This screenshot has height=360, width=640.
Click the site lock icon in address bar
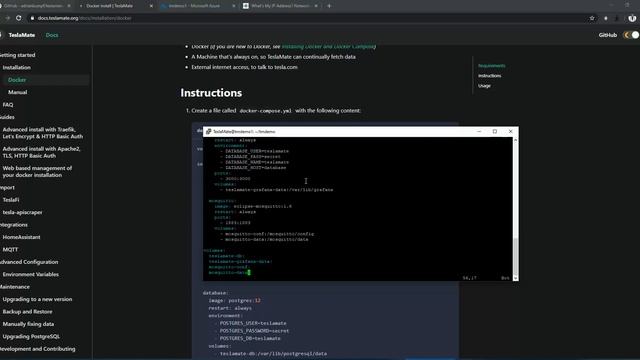click(32, 18)
